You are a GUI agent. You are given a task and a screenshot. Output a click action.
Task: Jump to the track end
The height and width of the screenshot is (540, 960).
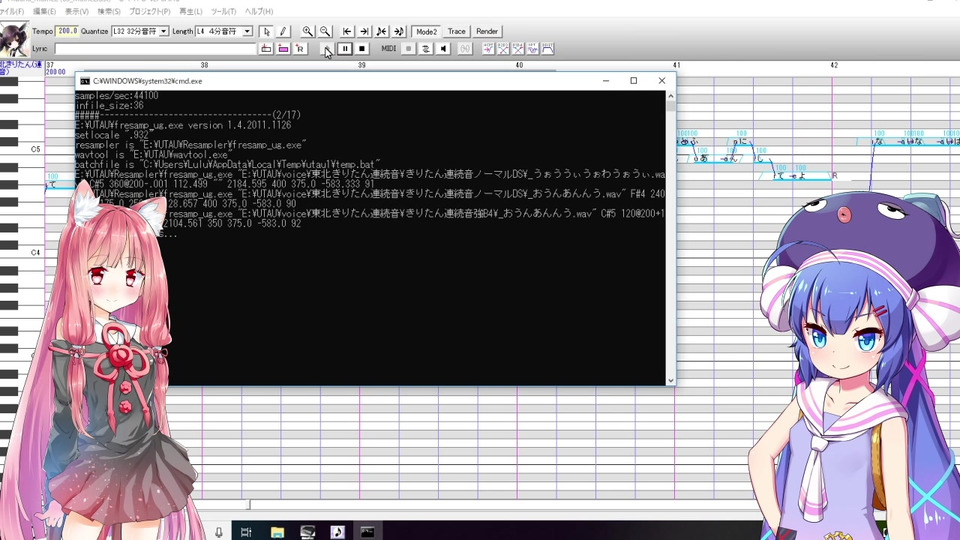click(364, 31)
